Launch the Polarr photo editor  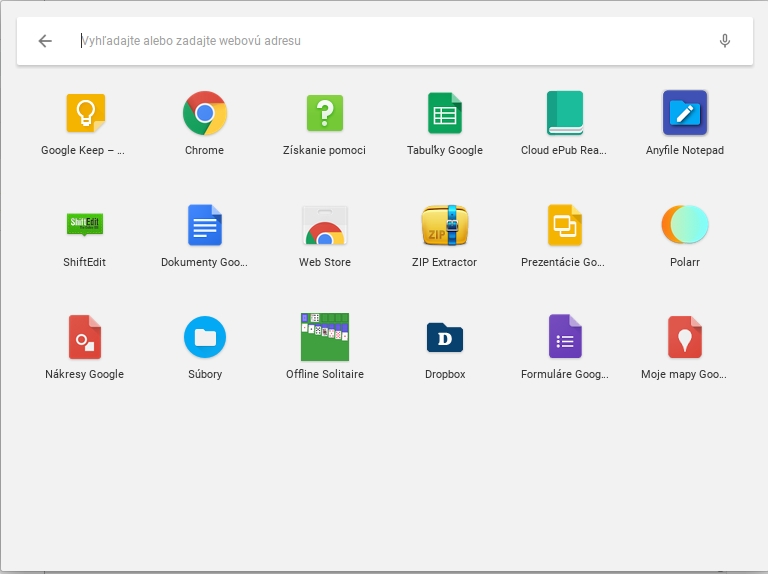point(685,225)
